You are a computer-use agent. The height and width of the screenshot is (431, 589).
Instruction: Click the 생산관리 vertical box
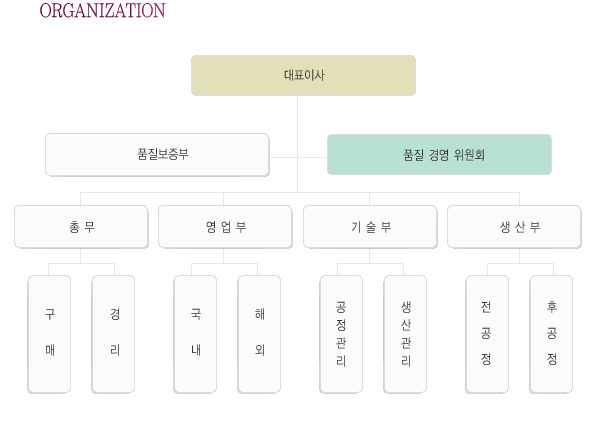405,334
